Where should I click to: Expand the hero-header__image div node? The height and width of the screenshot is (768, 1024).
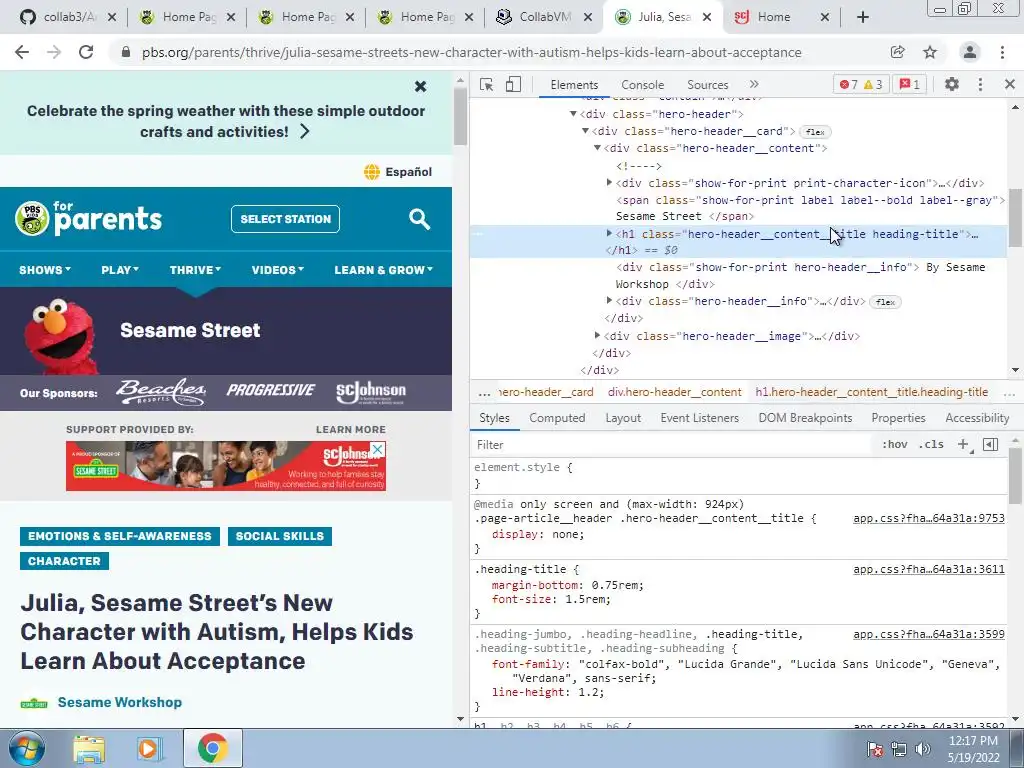(x=598, y=336)
